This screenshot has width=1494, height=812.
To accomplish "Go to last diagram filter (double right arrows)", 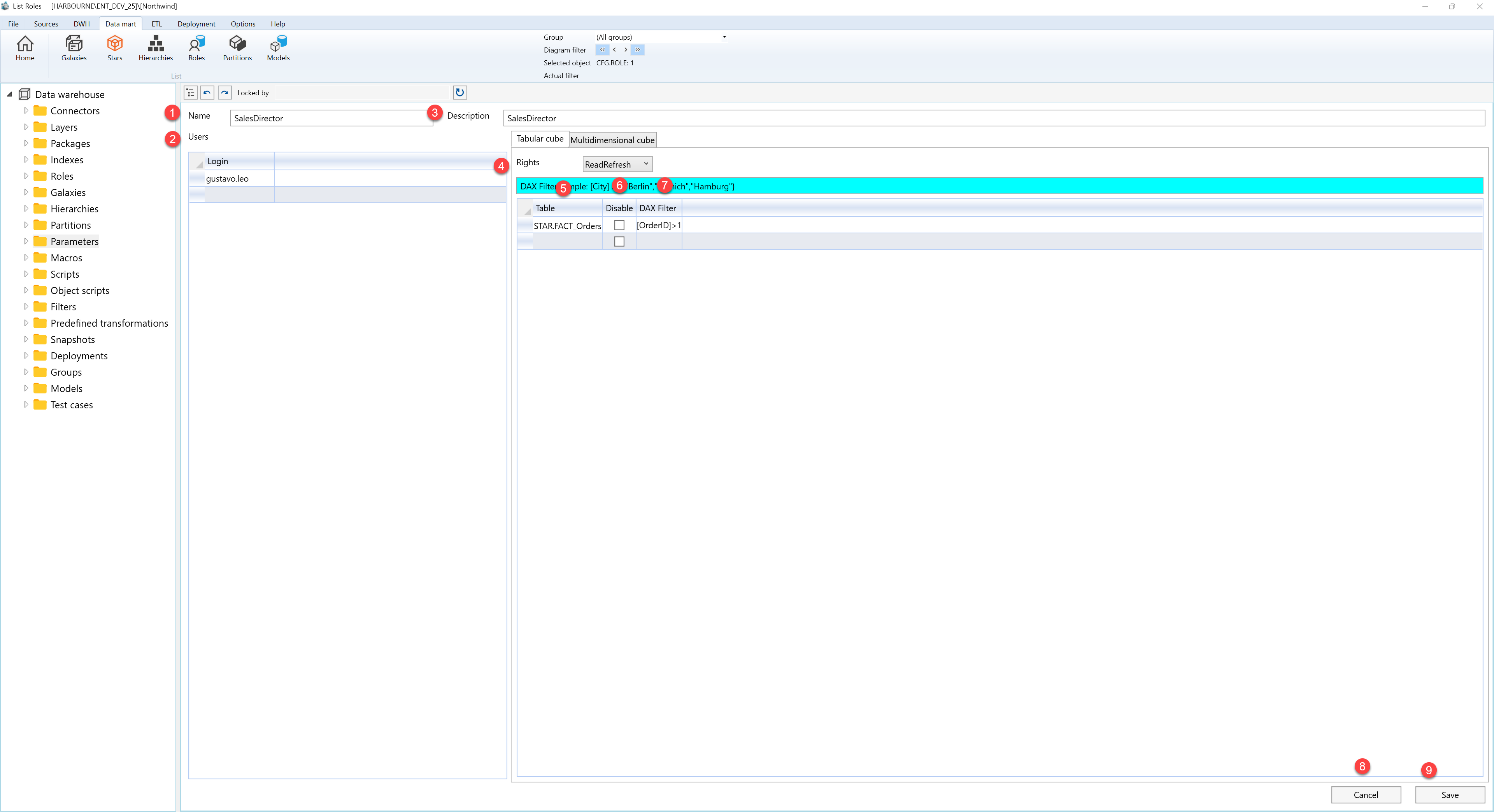I will coord(637,50).
